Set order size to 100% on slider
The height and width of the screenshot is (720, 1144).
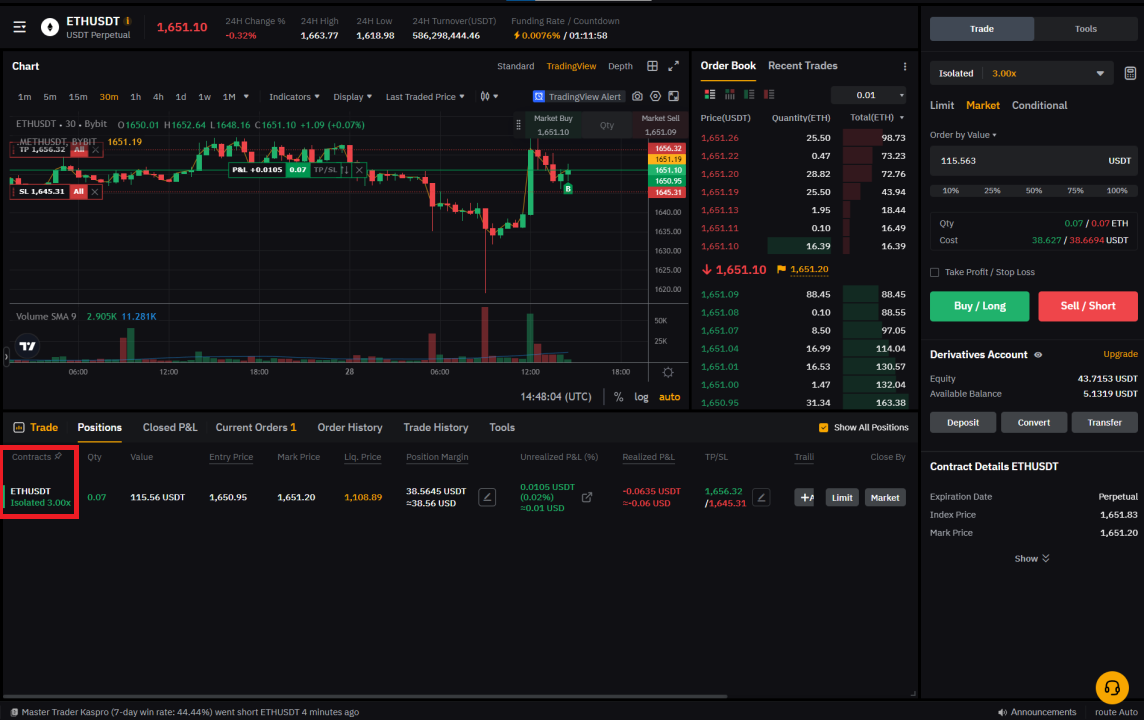[1117, 190]
